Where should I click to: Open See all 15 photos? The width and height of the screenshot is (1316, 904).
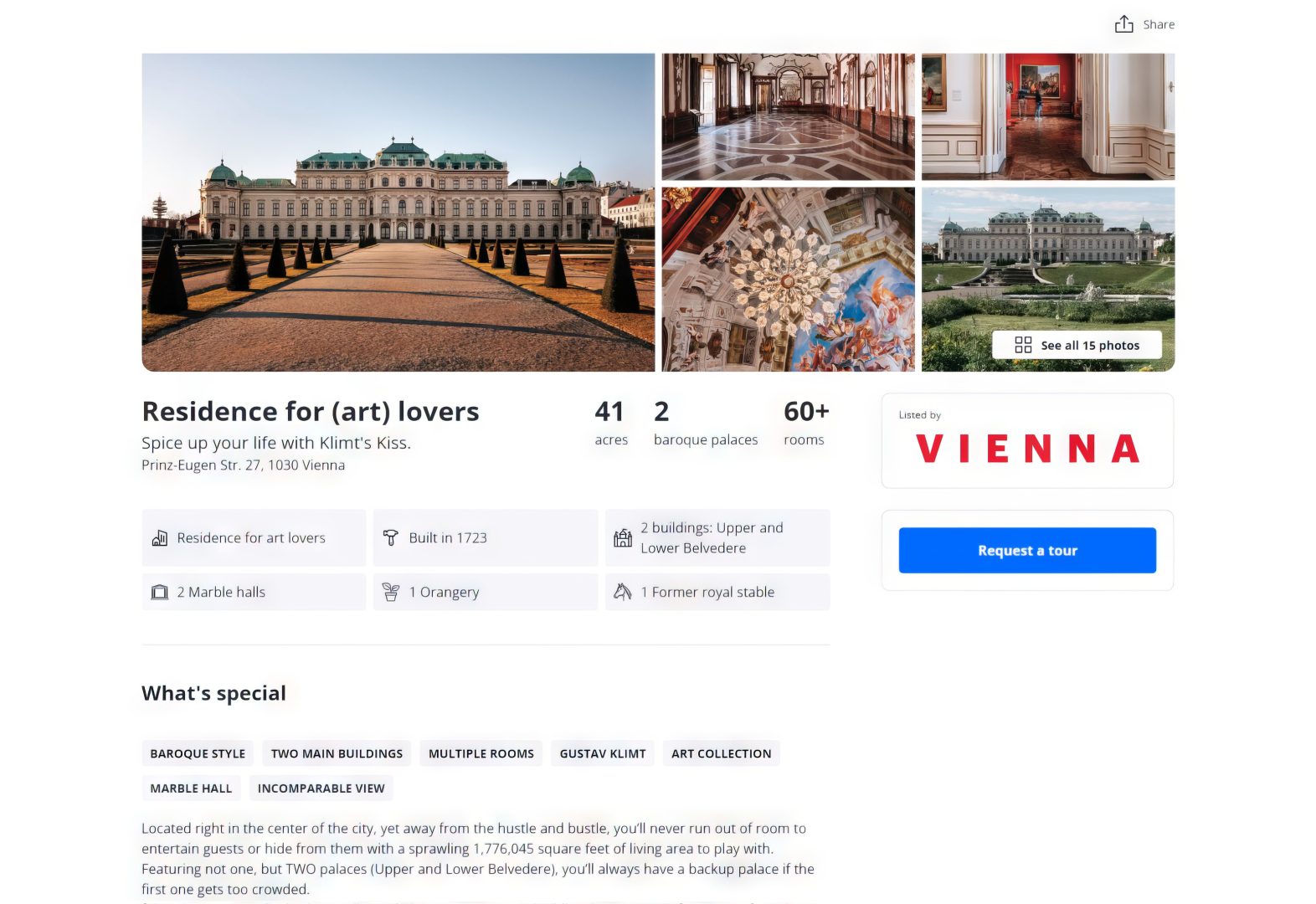pos(1089,345)
